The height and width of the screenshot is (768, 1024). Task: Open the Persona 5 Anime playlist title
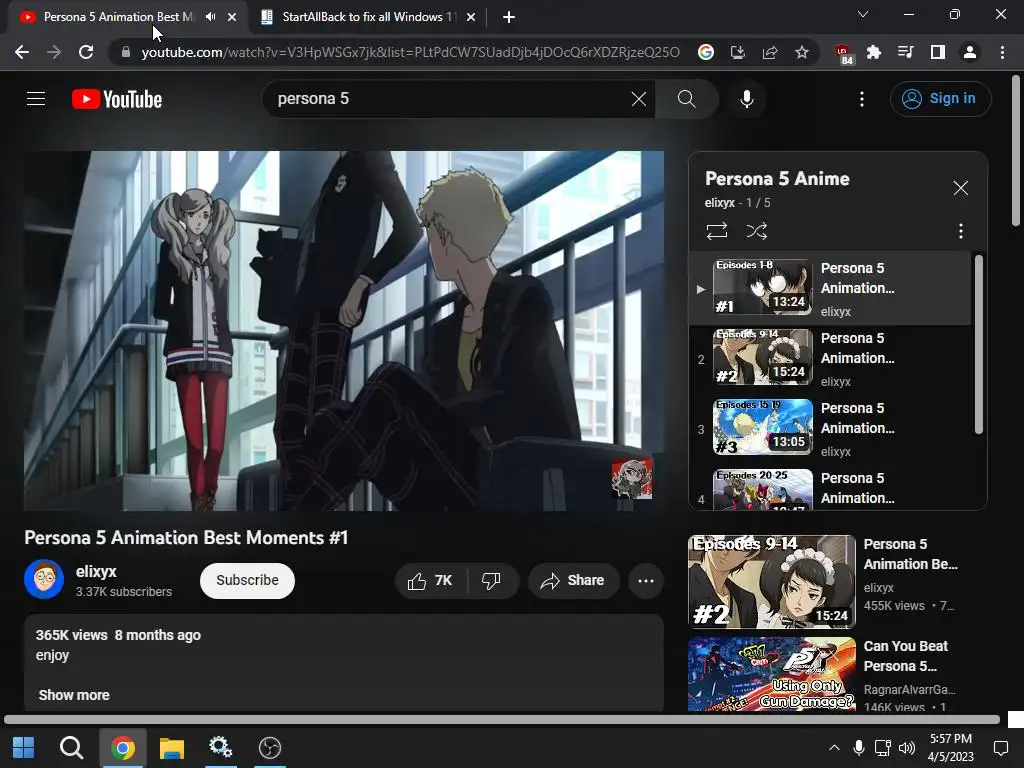pyautogui.click(x=777, y=179)
